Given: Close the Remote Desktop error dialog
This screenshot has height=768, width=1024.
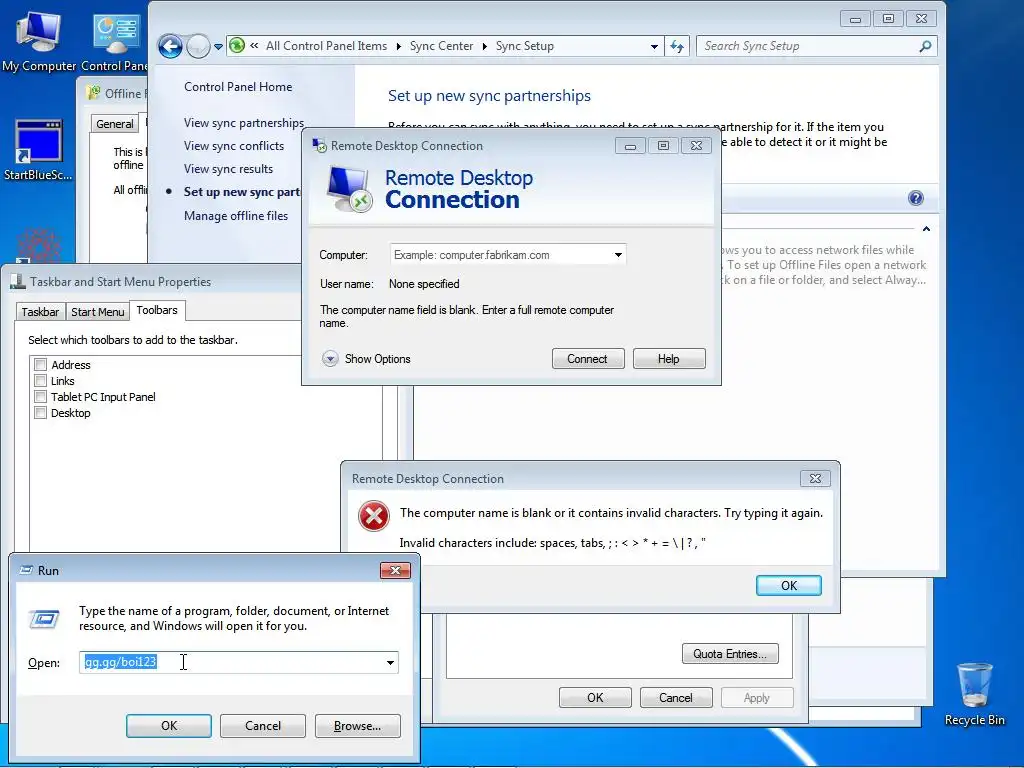Looking at the screenshot, I should pos(815,479).
